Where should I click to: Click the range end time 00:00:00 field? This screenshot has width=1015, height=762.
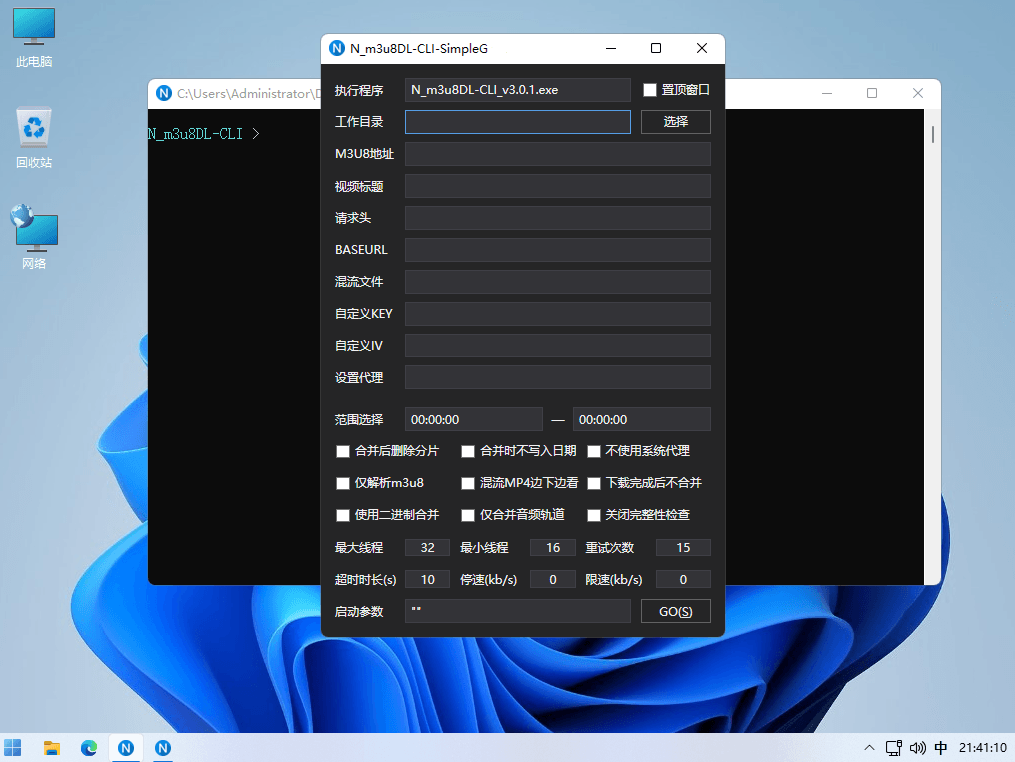pos(641,420)
